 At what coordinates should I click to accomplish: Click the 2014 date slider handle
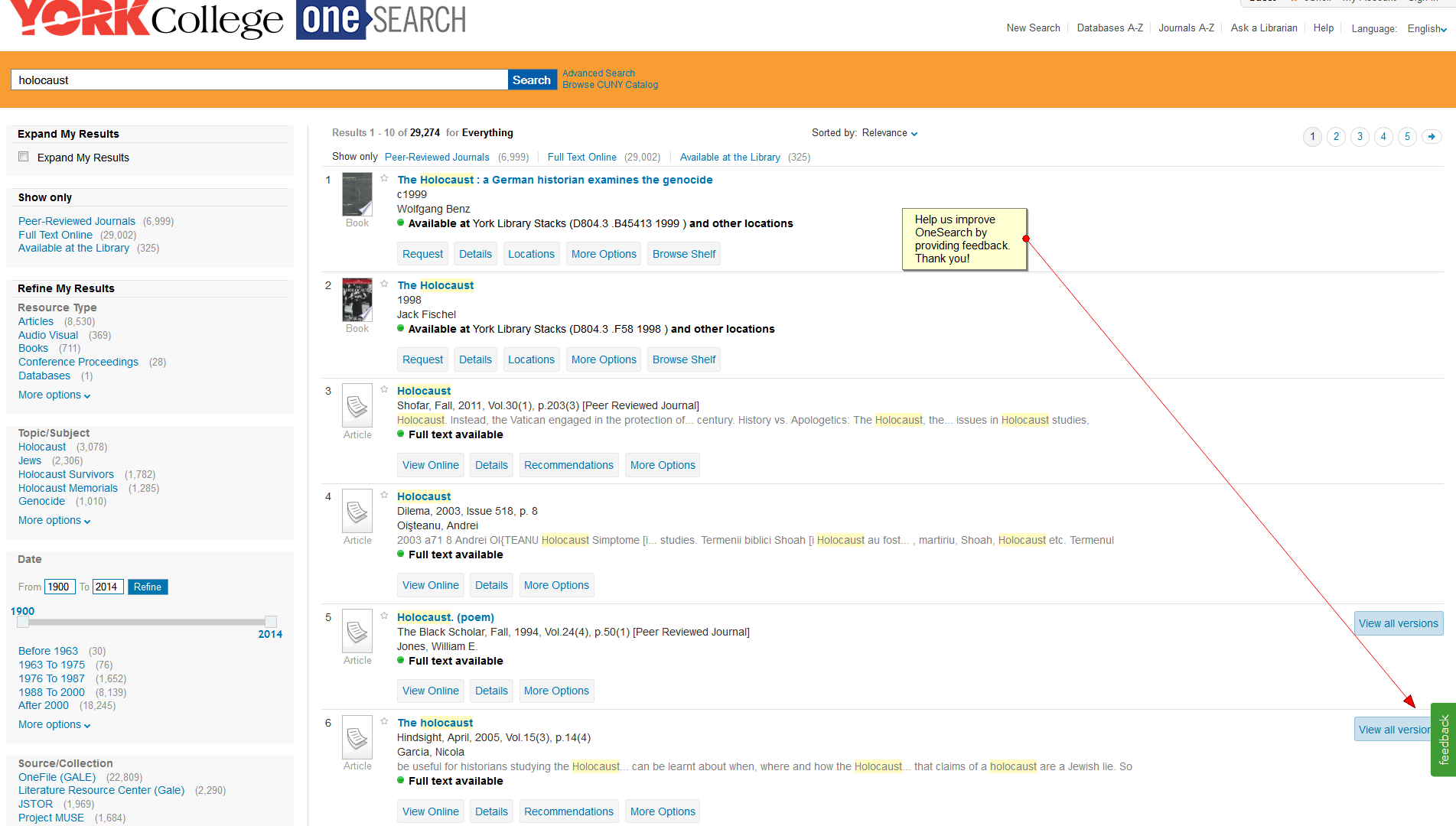(x=270, y=622)
